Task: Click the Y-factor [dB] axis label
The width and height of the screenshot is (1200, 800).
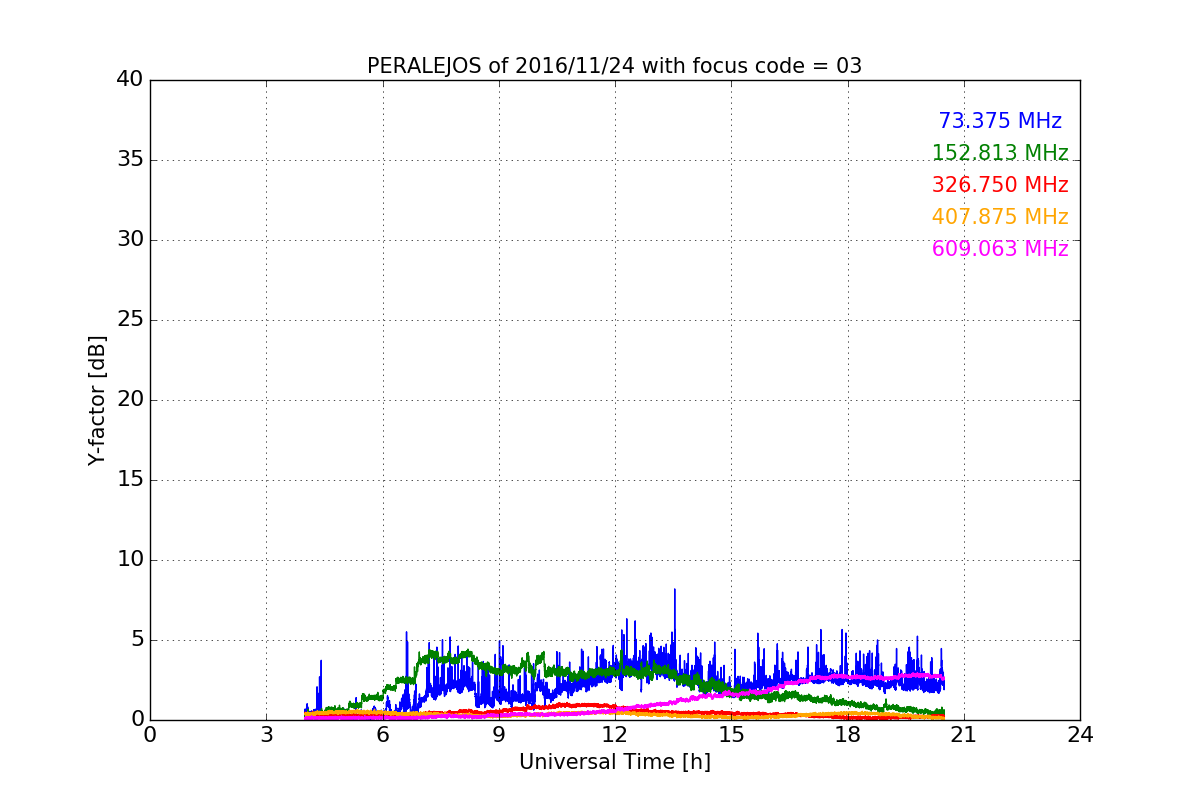Action: click(x=97, y=400)
